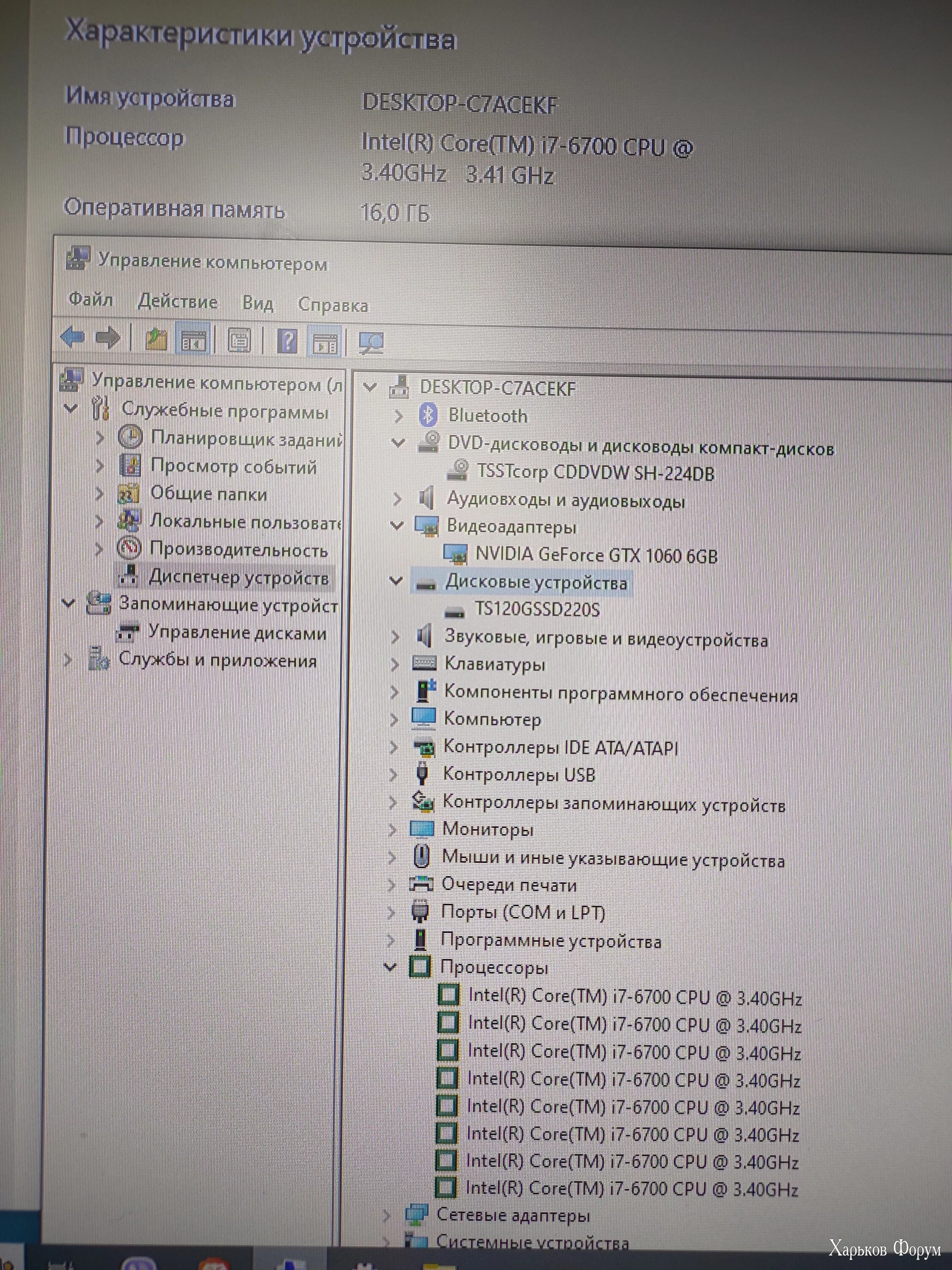Collapse Запоминающие устройства node
The height and width of the screenshot is (1270, 952).
[69, 603]
